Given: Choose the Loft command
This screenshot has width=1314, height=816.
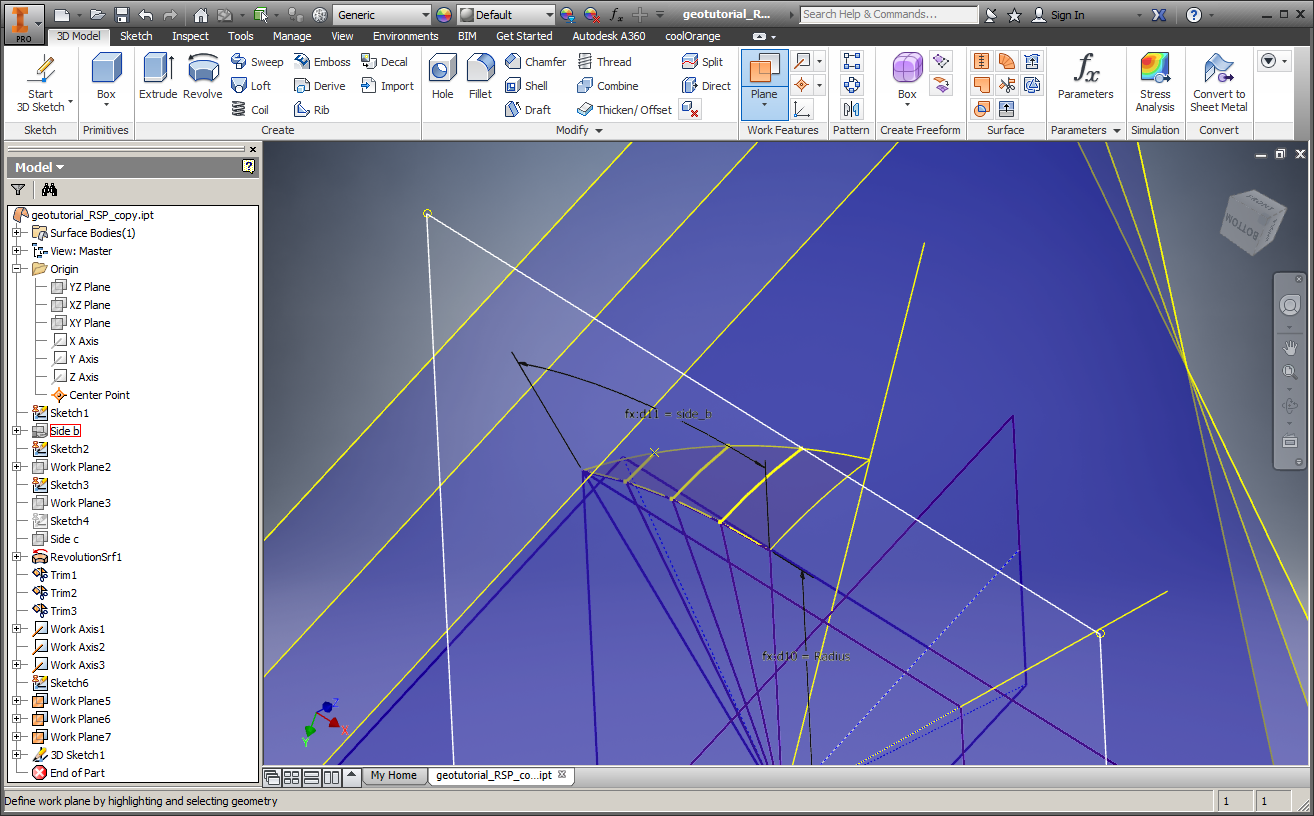Looking at the screenshot, I should tap(251, 86).
